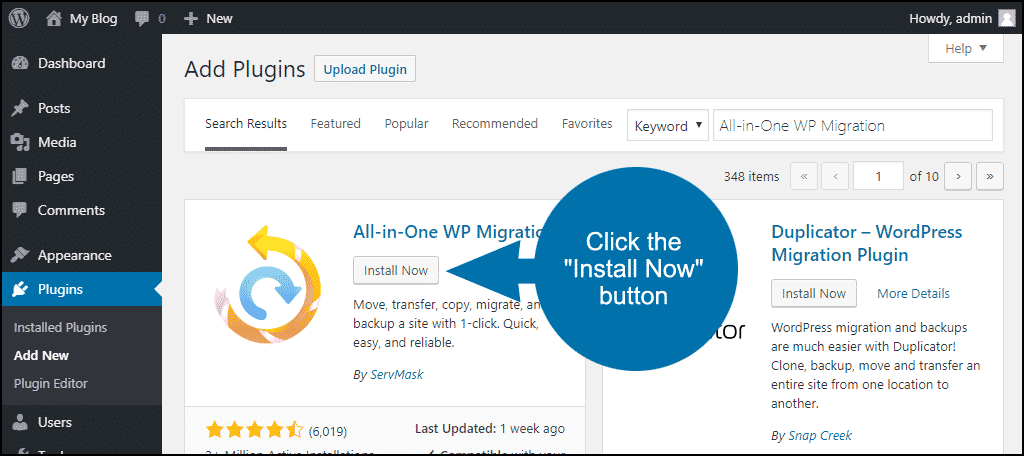1024x456 pixels.
Task: Click the star rating of All-in-One WP Migration
Action: (255, 430)
